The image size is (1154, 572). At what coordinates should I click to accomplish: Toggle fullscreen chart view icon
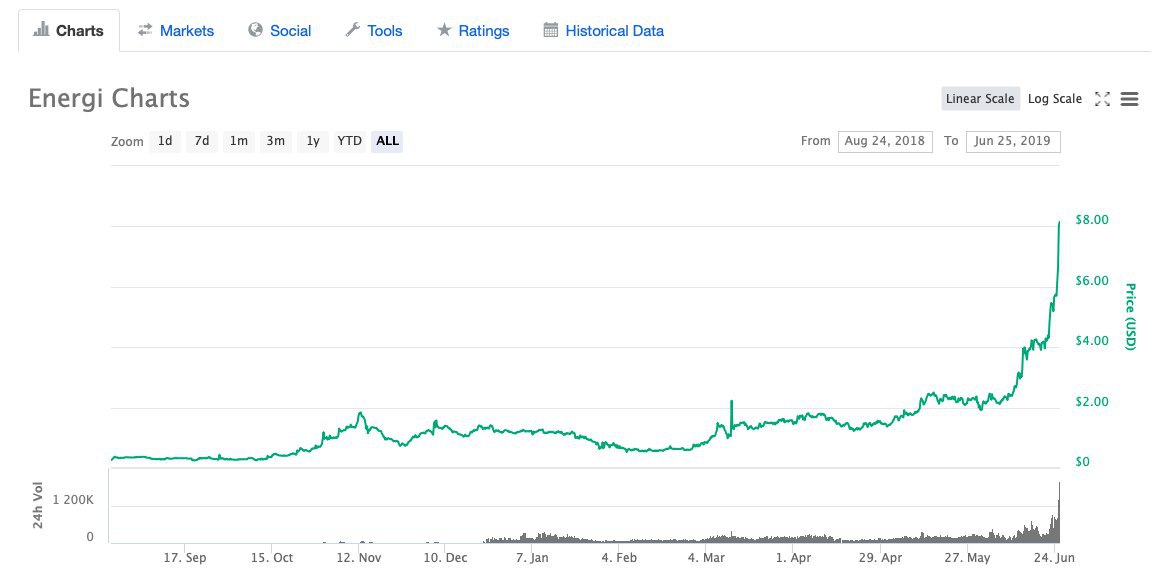click(x=1102, y=99)
